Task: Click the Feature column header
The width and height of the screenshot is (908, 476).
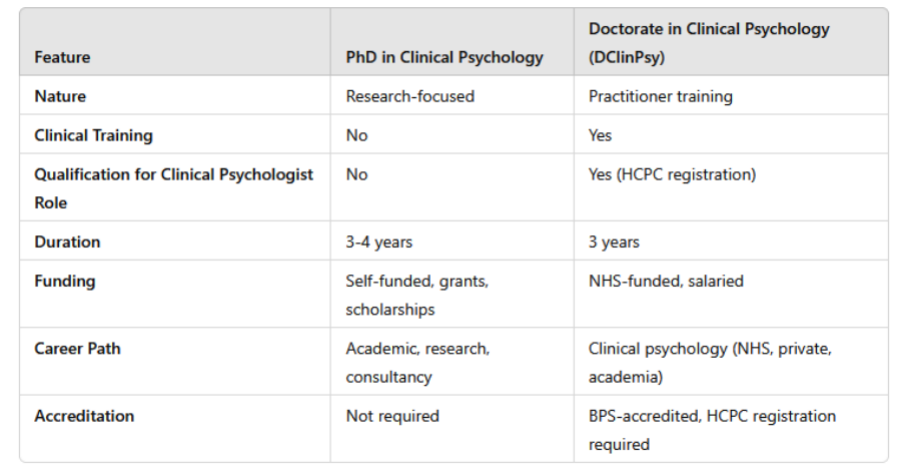Action: 62,57
